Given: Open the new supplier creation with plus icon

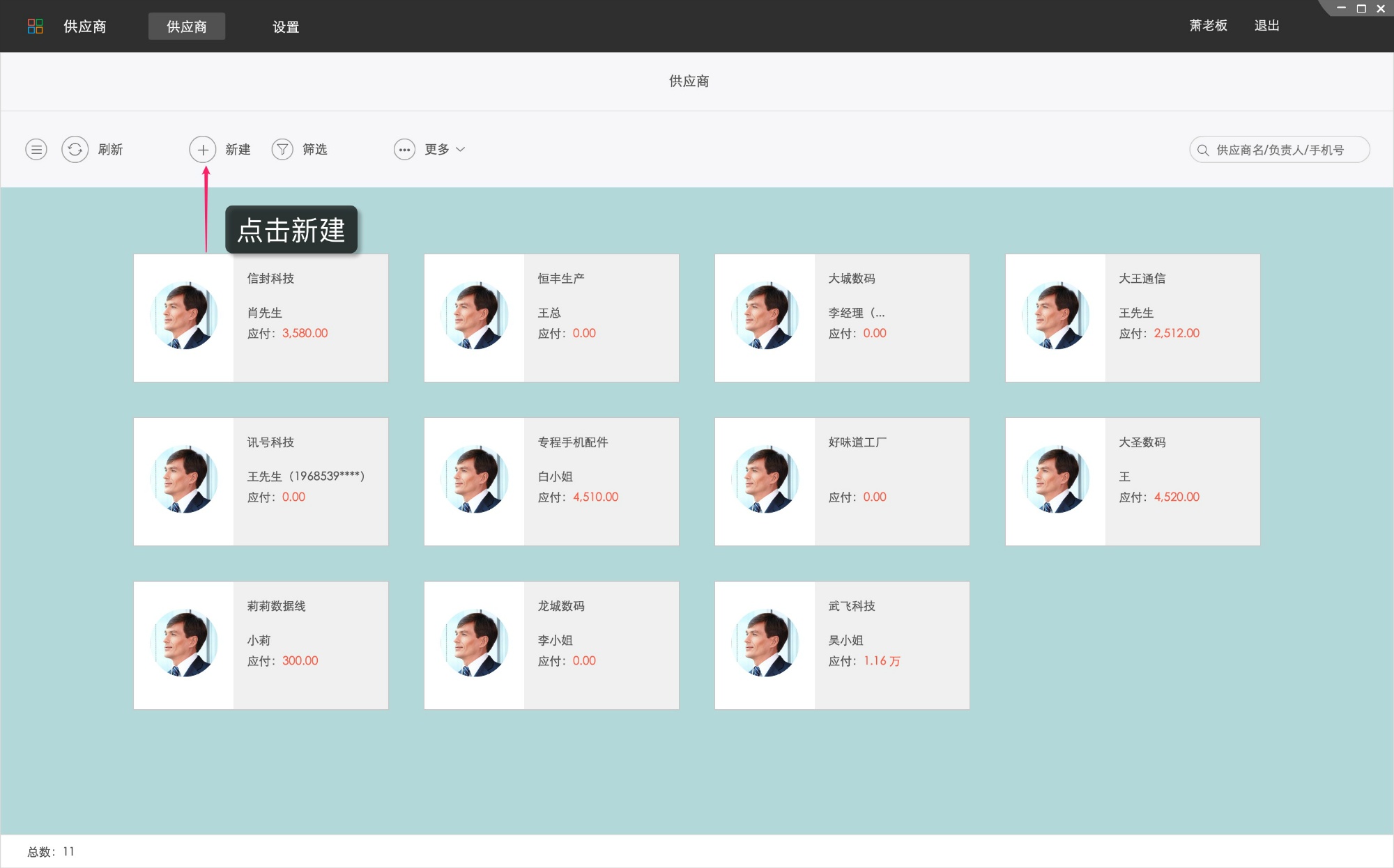Looking at the screenshot, I should [x=203, y=149].
